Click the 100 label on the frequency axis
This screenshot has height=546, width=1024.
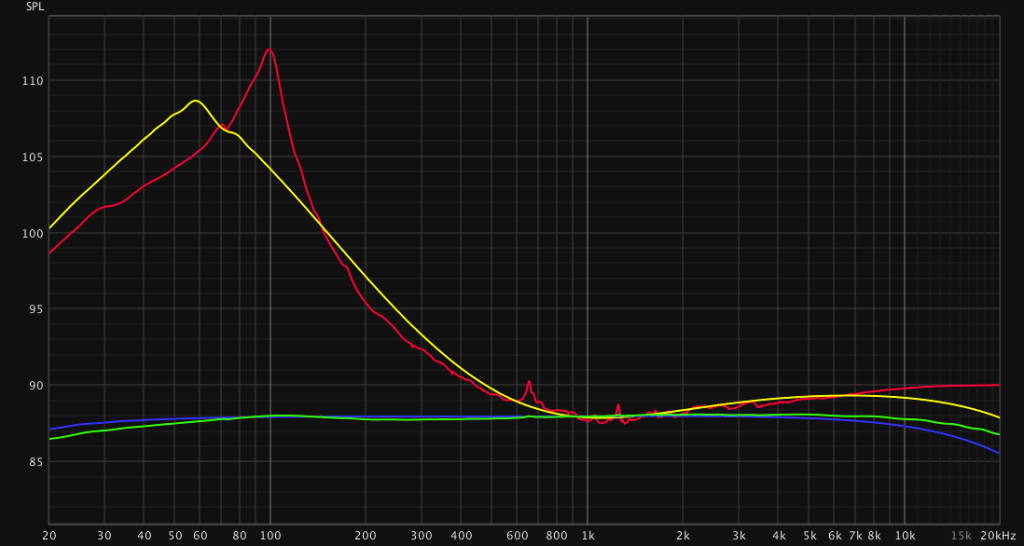[270, 536]
